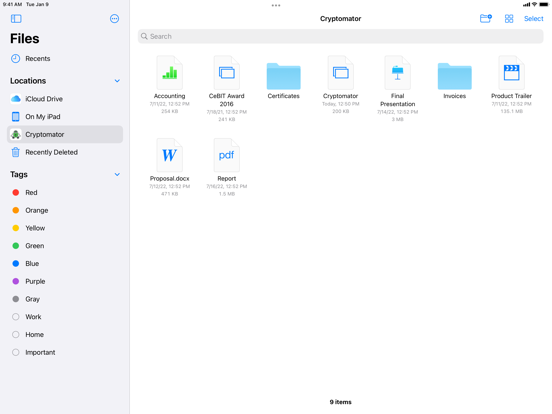Open the Certificates folder
Screen dimensions: 552x414
(x=283, y=76)
